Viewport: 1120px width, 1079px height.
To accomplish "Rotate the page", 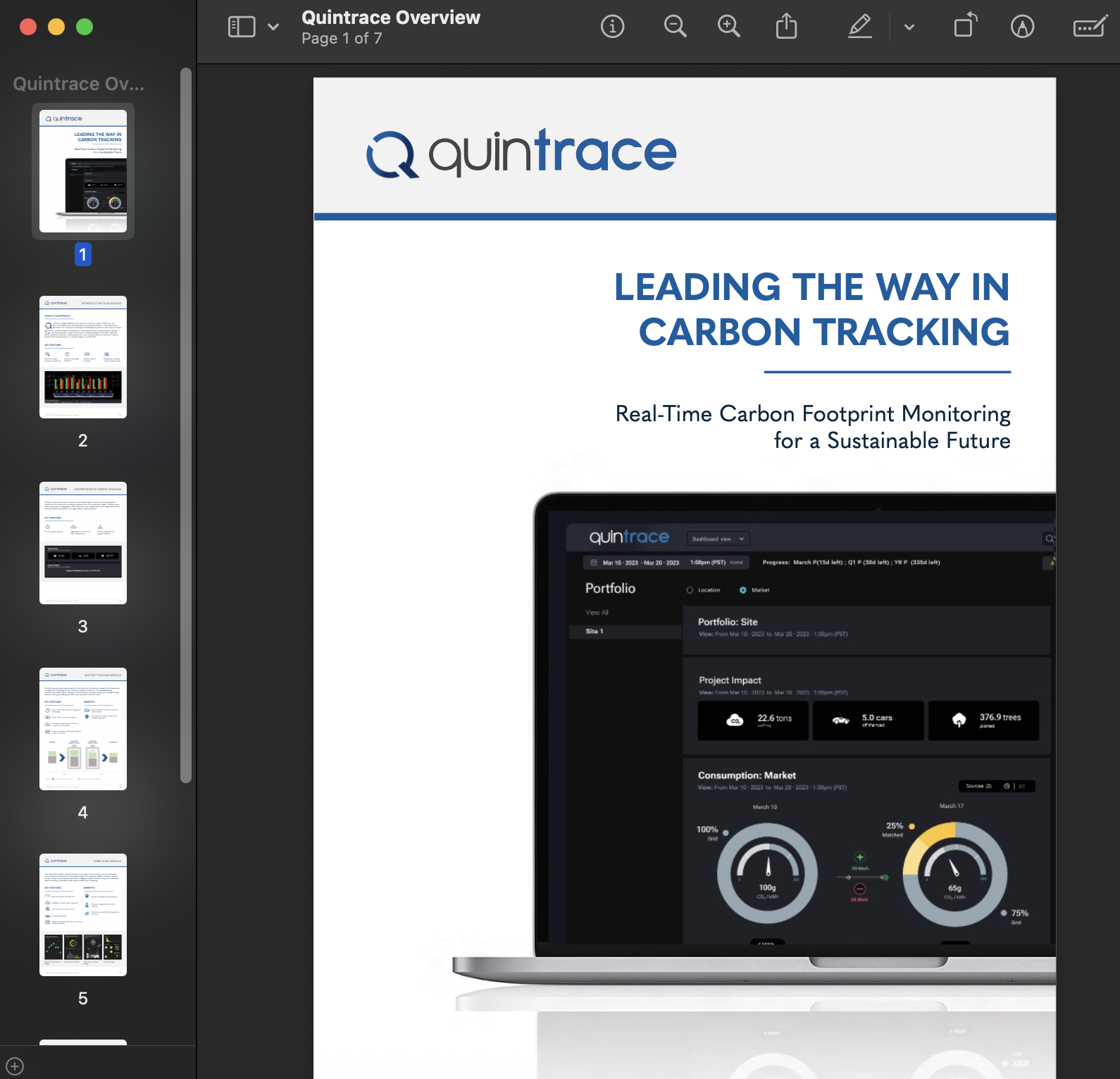I will tap(965, 25).
